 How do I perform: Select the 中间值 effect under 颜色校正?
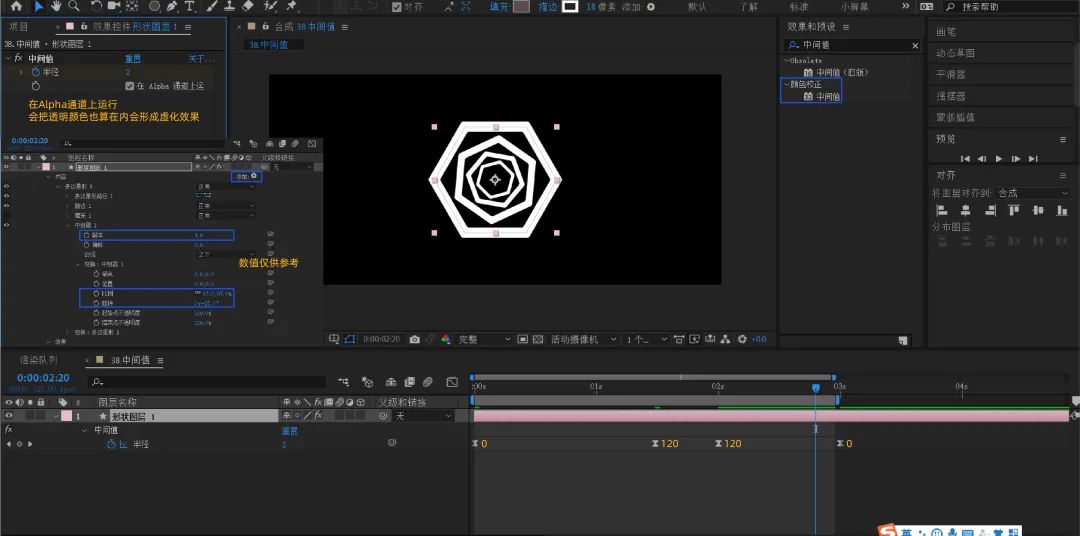pos(828,96)
